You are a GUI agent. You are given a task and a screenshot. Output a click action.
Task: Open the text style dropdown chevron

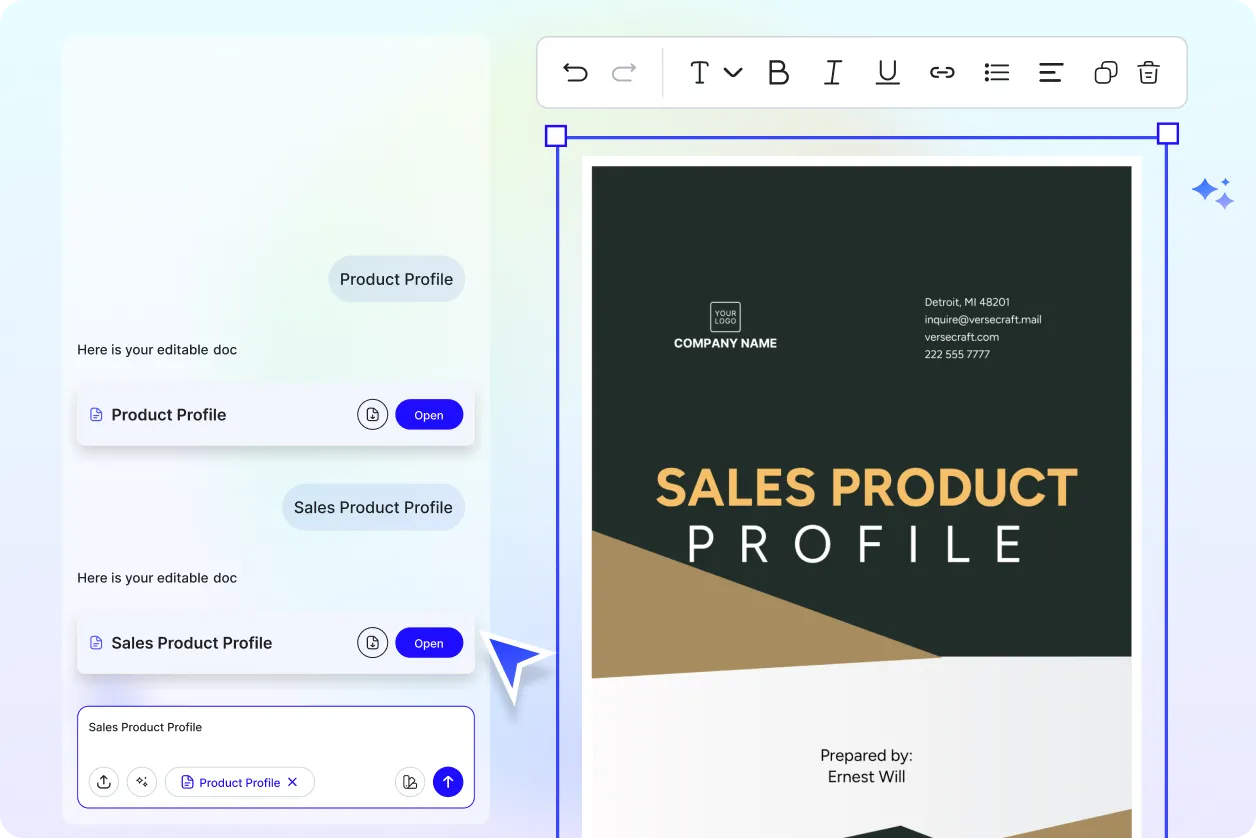(x=733, y=72)
